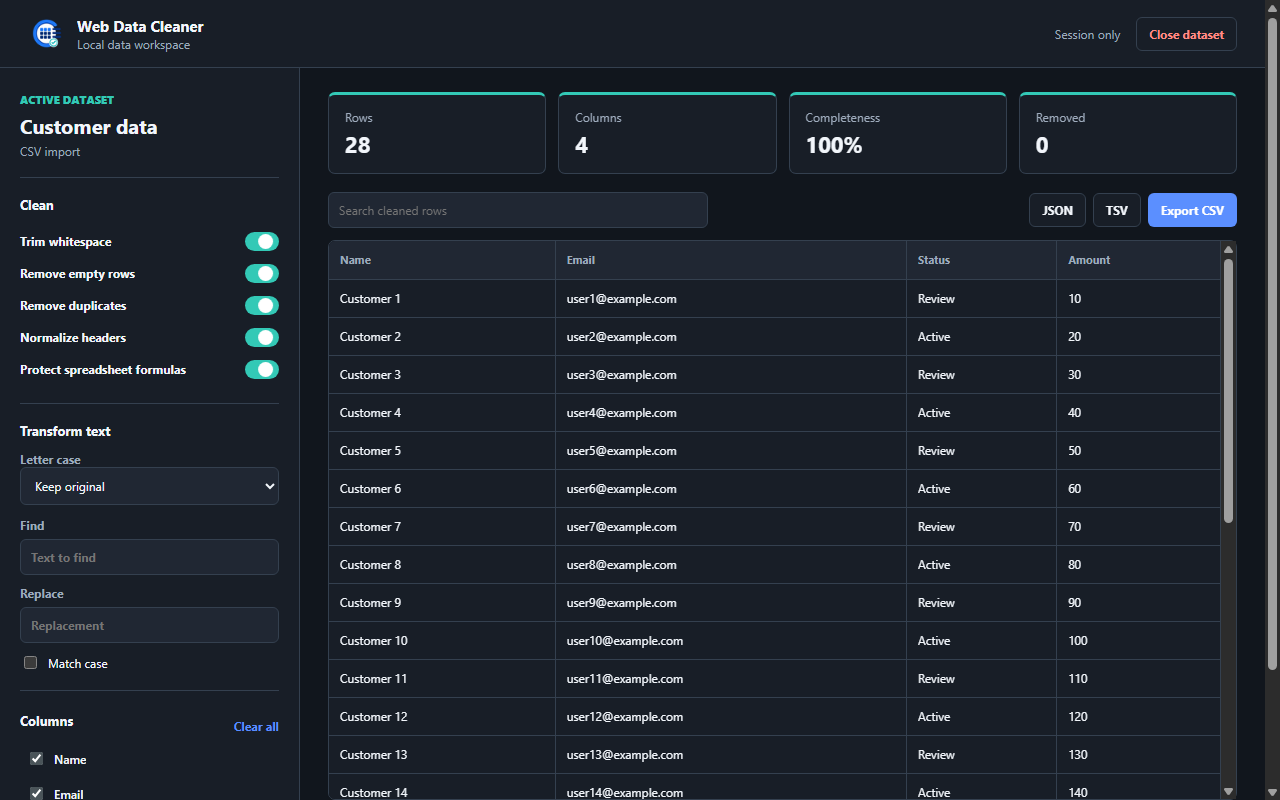Click the Customer 12 cell
The image size is (1280, 800).
(442, 717)
